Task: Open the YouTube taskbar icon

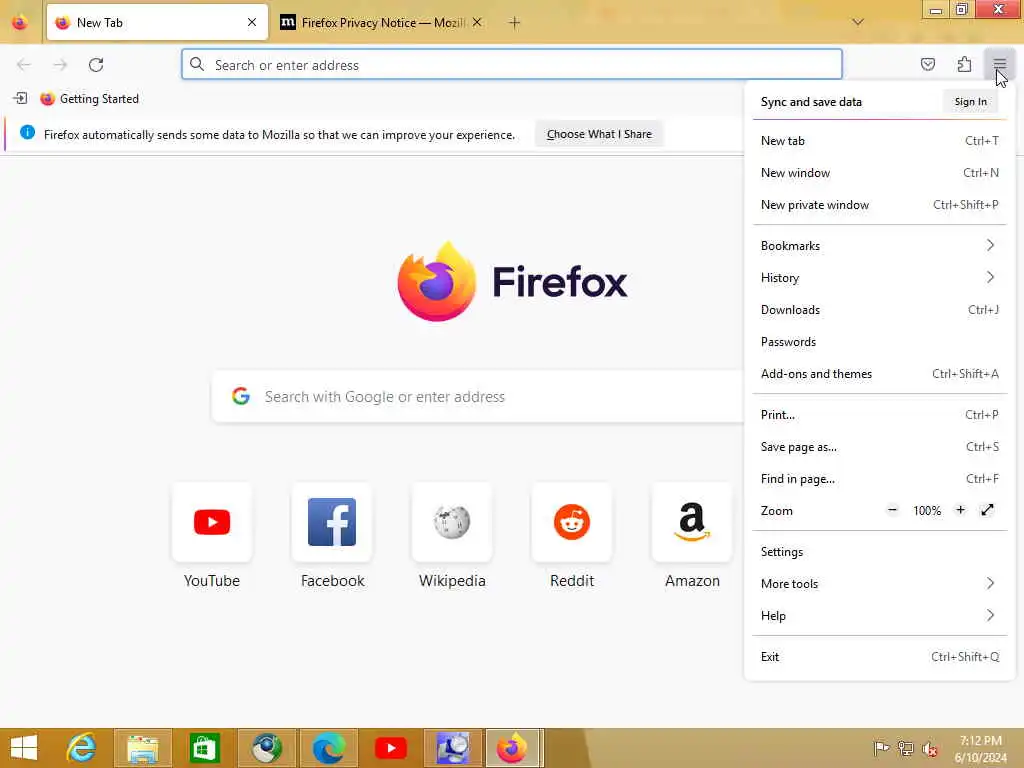Action: click(391, 748)
